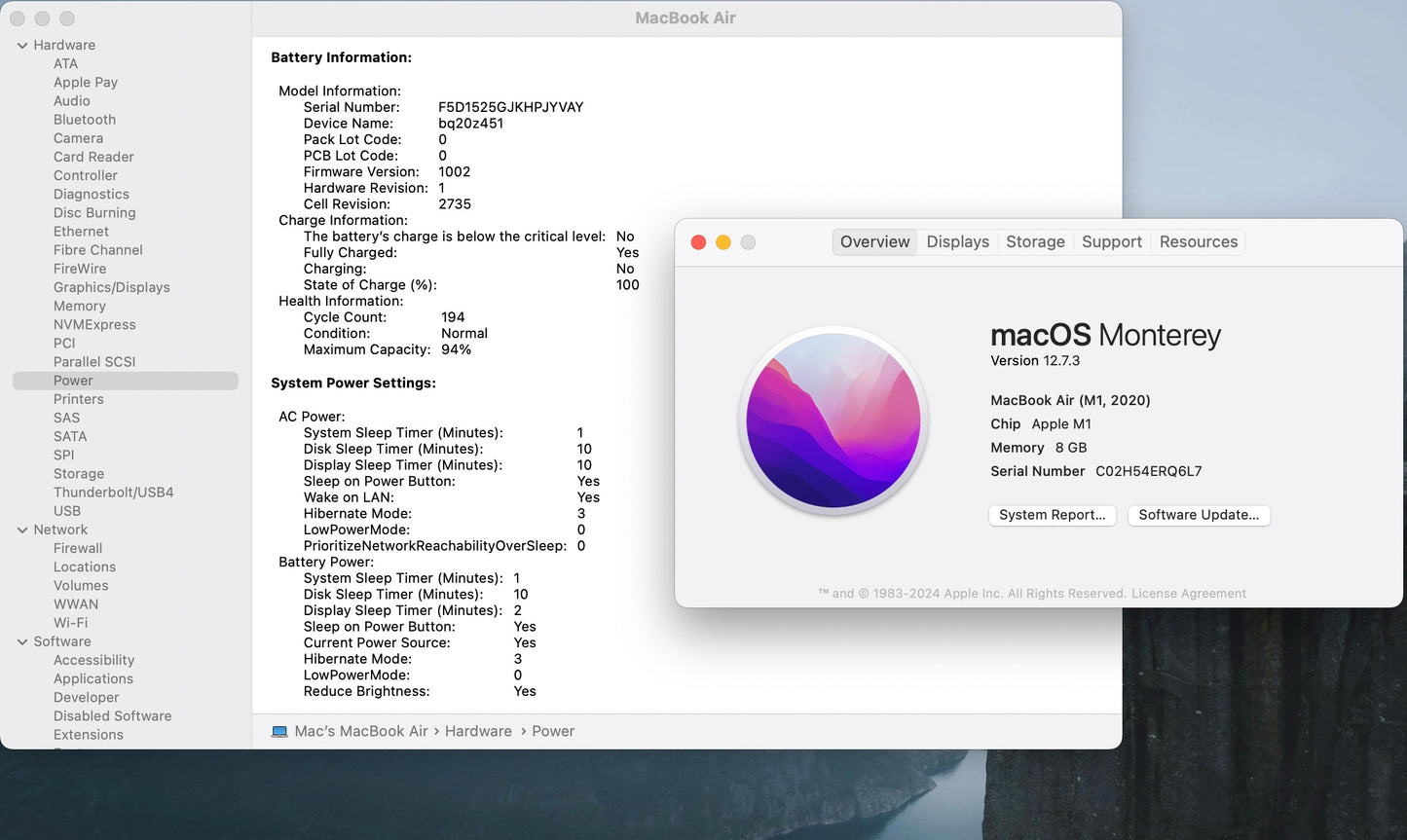Select SATA in the sidebar

click(x=70, y=437)
